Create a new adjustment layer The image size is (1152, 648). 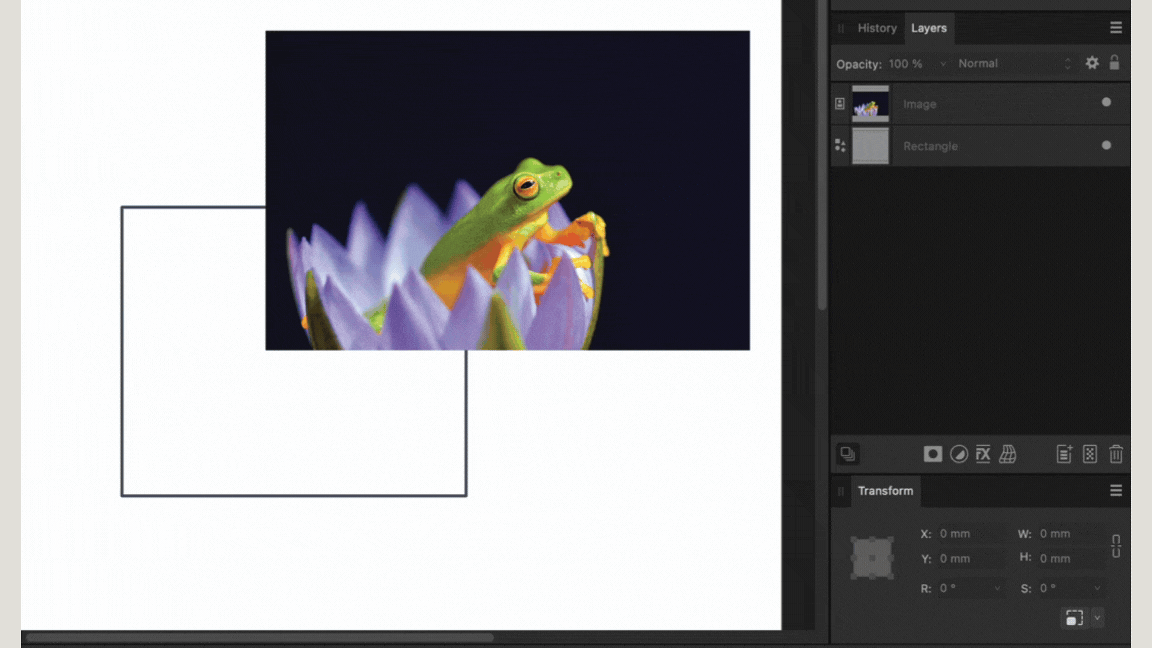tap(958, 453)
